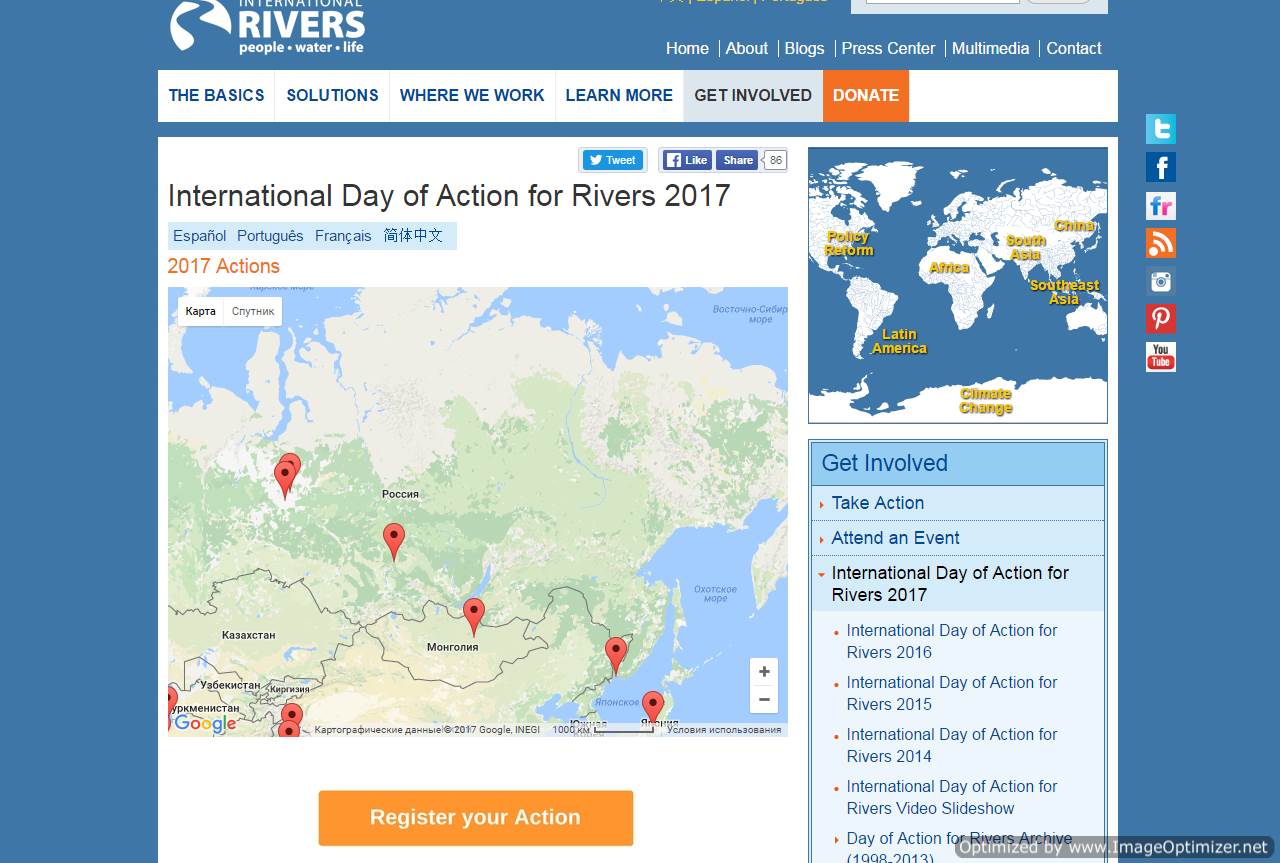1280x863 pixels.
Task: Click the map pin below Россия label
Action: 394,541
